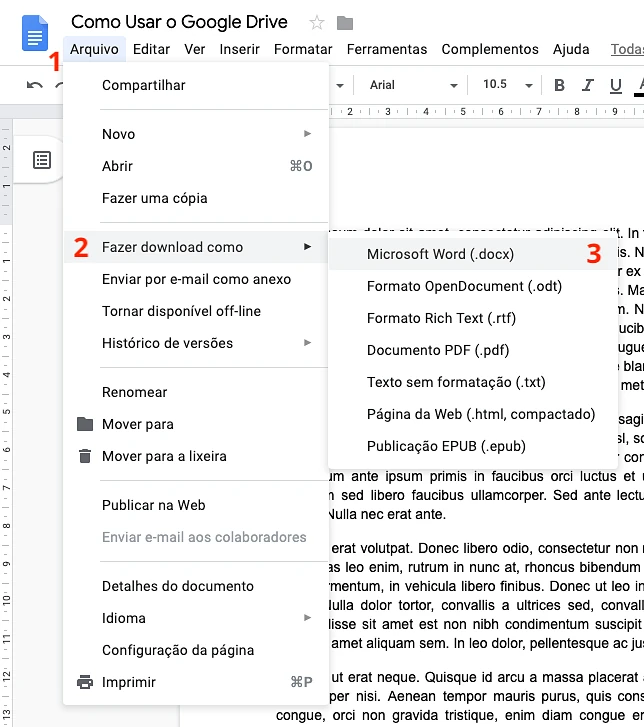Image resolution: width=644 pixels, height=727 pixels.
Task: Download as Documento PDF (.pdf)
Action: pyautogui.click(x=473, y=350)
